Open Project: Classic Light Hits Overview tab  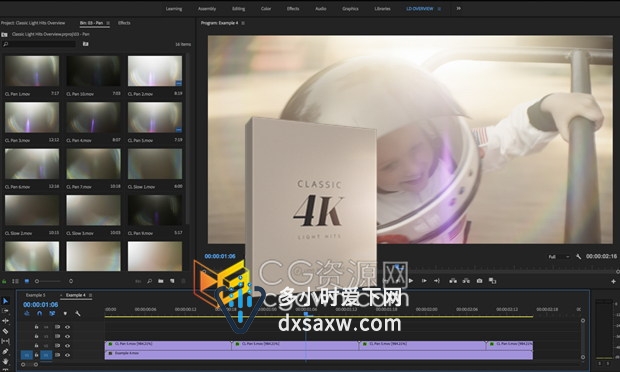coord(33,23)
